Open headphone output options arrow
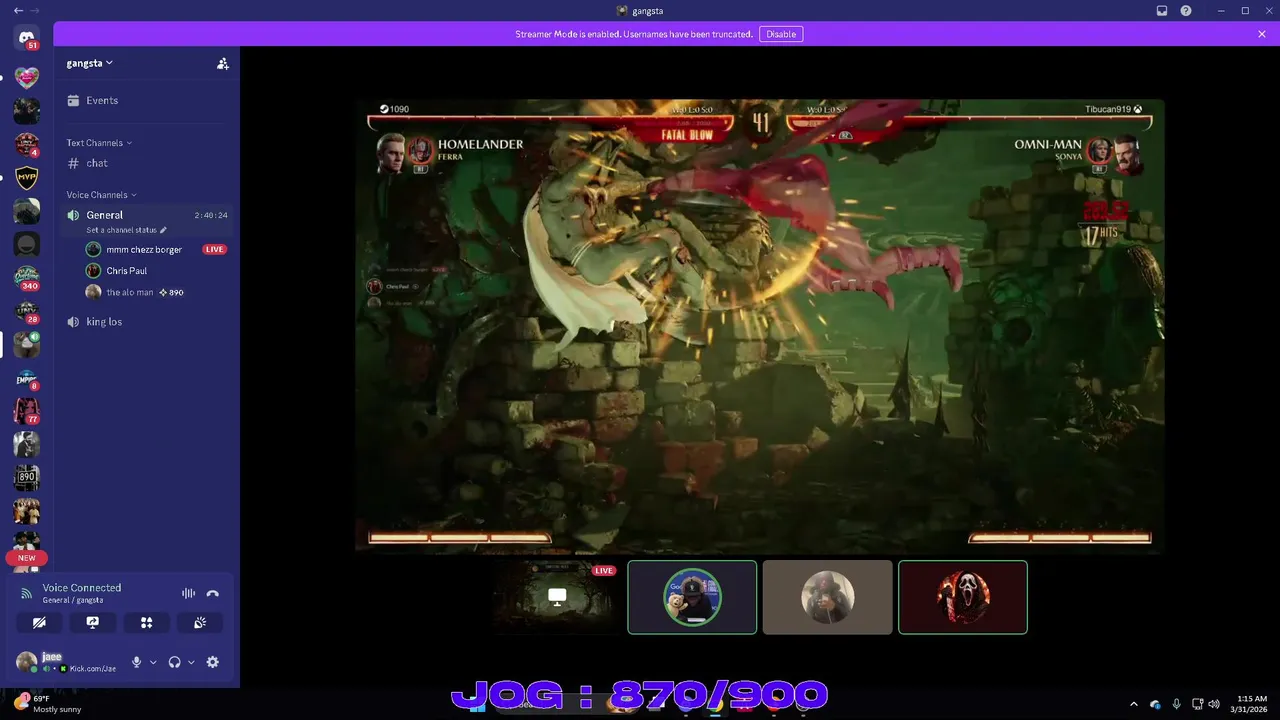1280x720 pixels. (191, 662)
